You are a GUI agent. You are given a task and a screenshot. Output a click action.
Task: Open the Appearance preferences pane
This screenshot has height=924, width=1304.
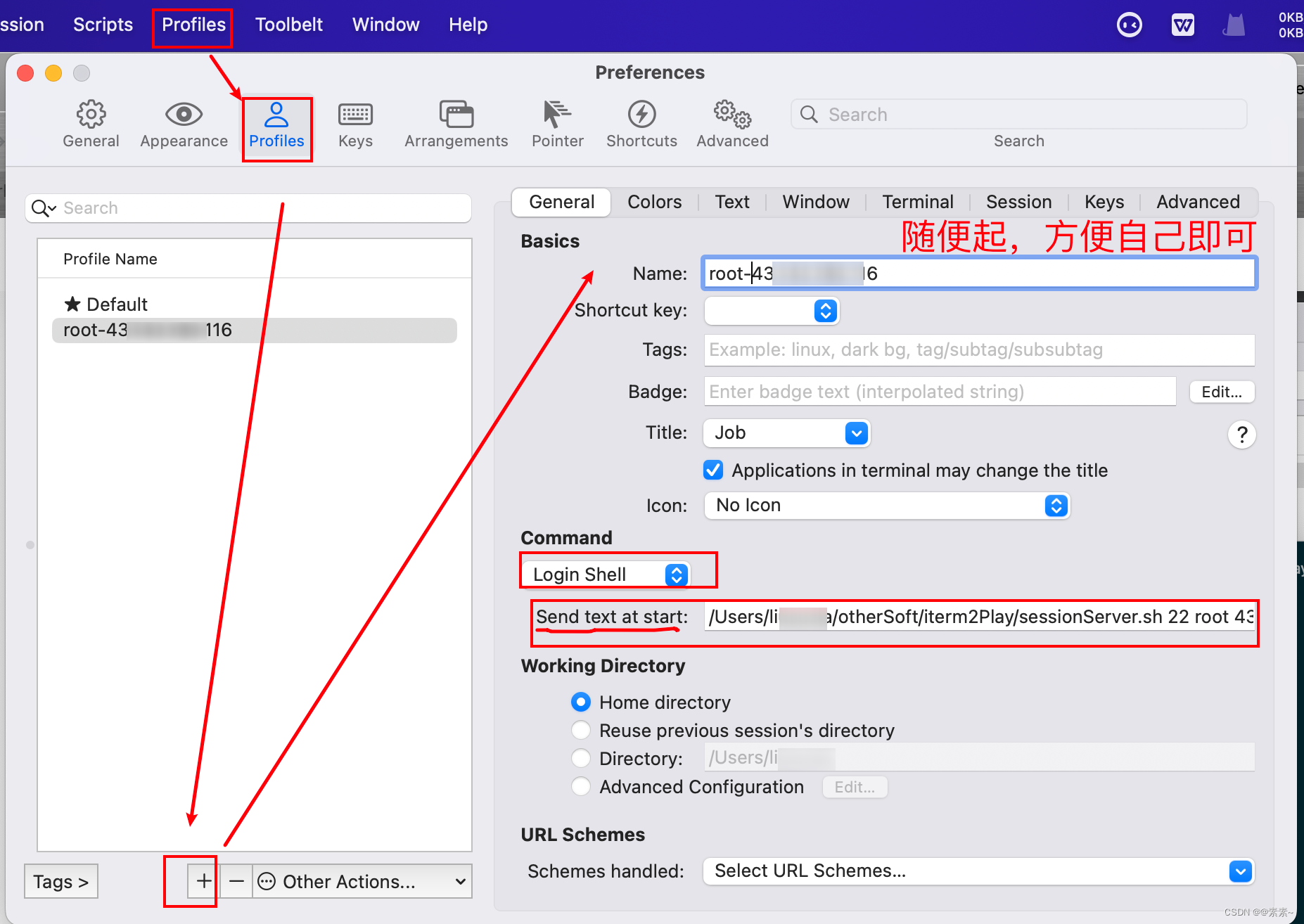pyautogui.click(x=184, y=124)
